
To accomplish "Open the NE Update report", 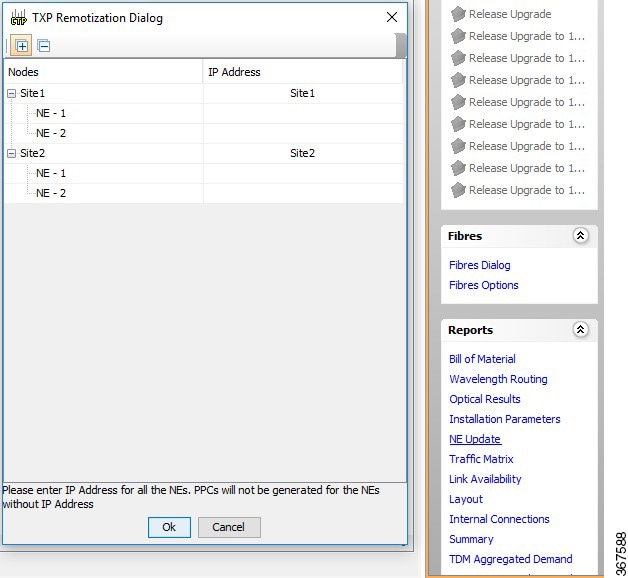I will coord(475,439).
